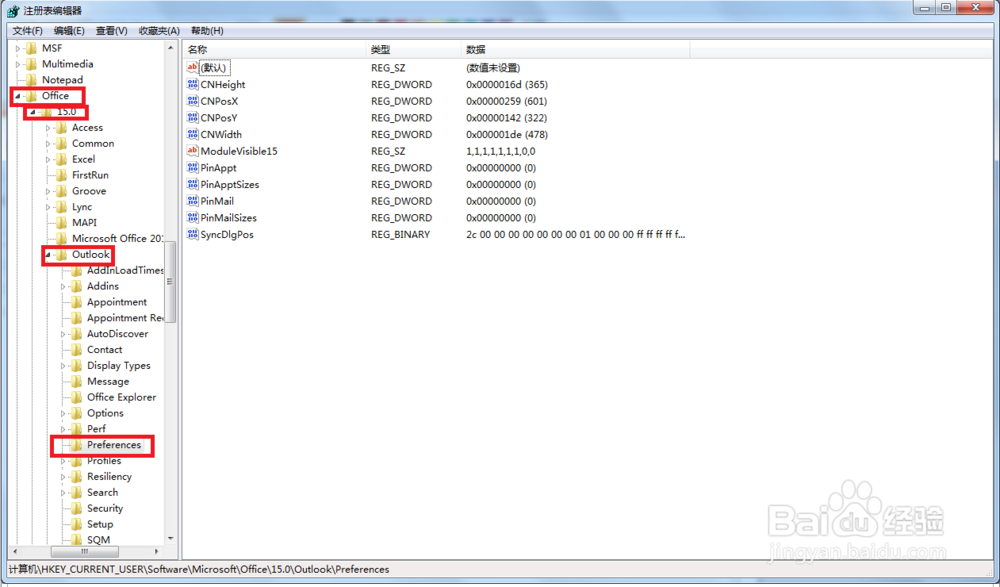
Task: Expand the Search key arrow
Action: click(x=63, y=493)
